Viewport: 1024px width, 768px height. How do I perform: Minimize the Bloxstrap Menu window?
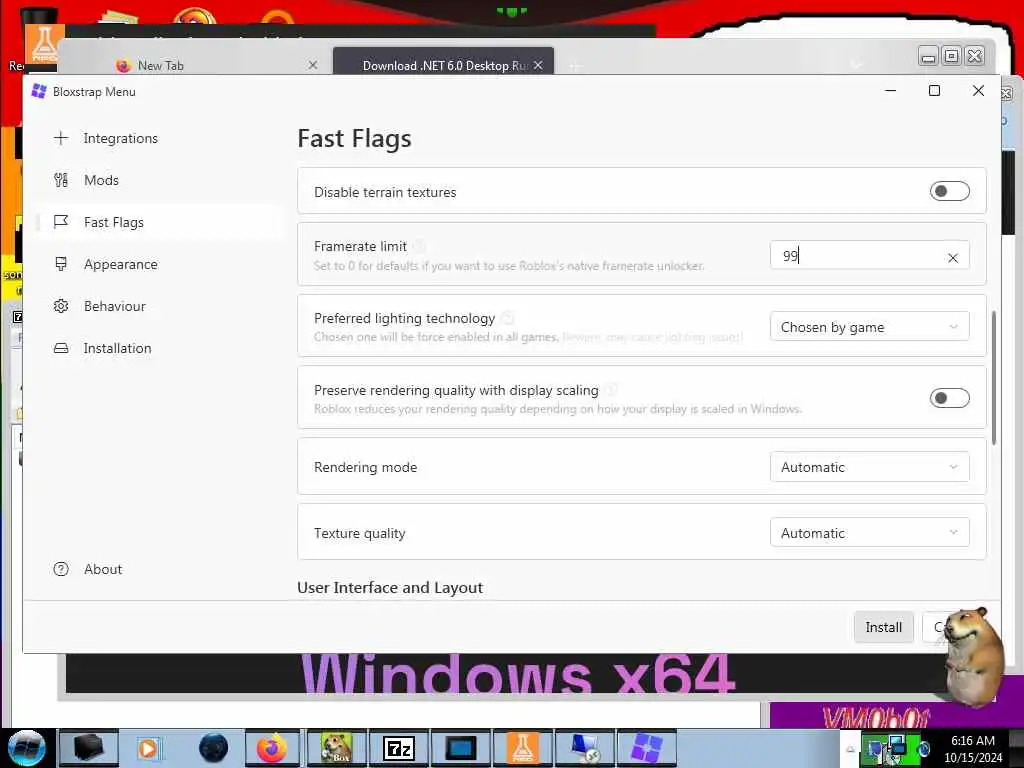click(x=891, y=91)
